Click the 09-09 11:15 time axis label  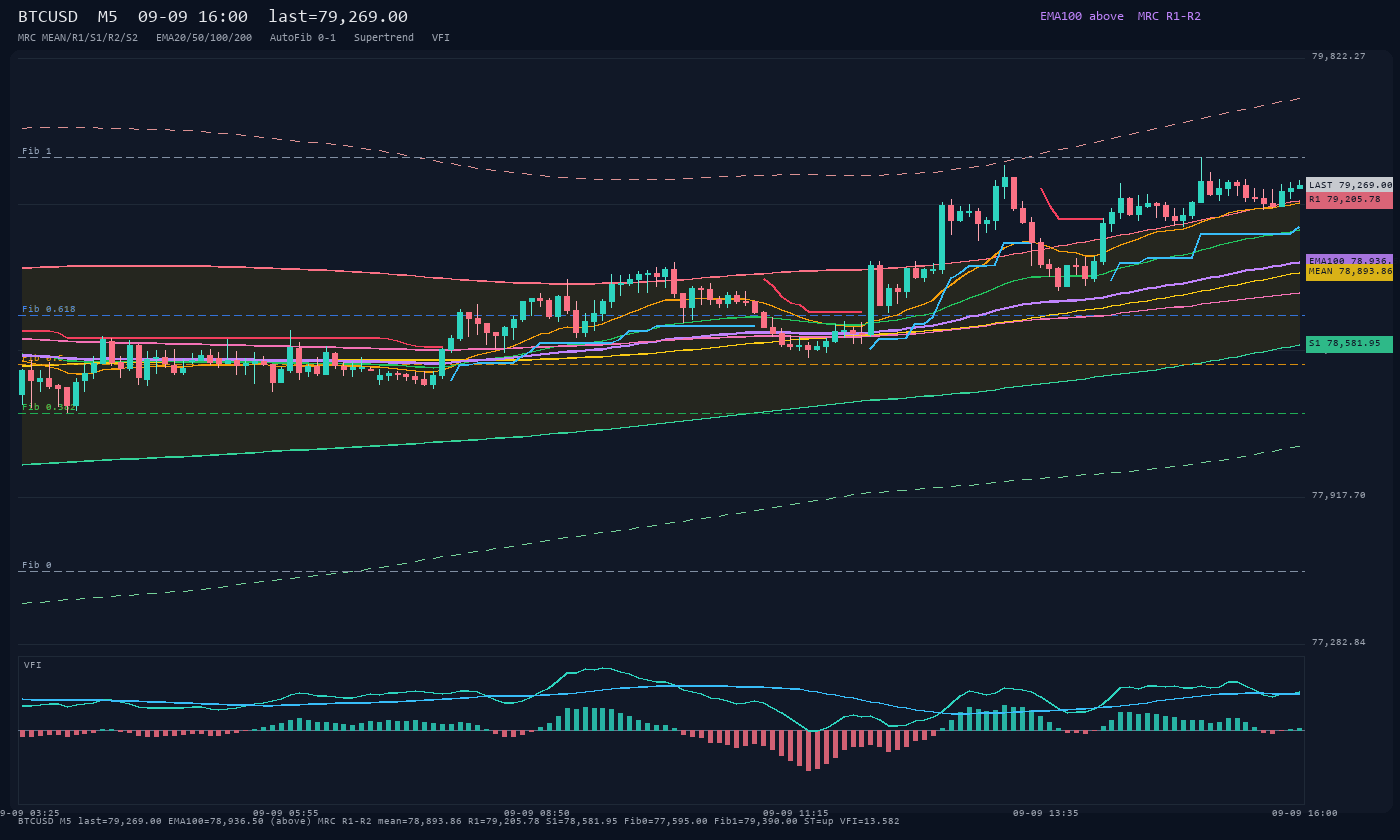[796, 813]
